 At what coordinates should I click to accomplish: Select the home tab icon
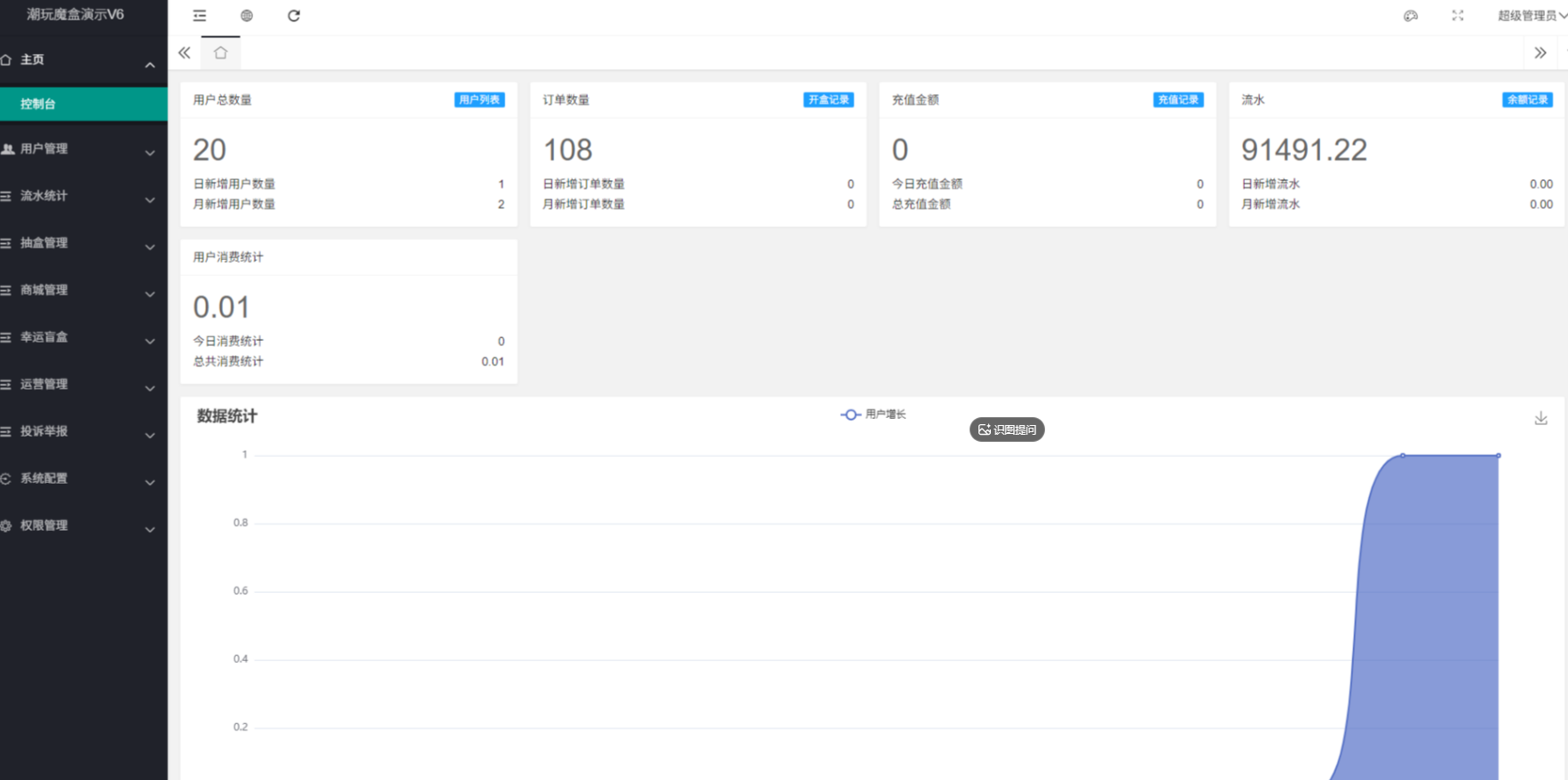tap(221, 53)
